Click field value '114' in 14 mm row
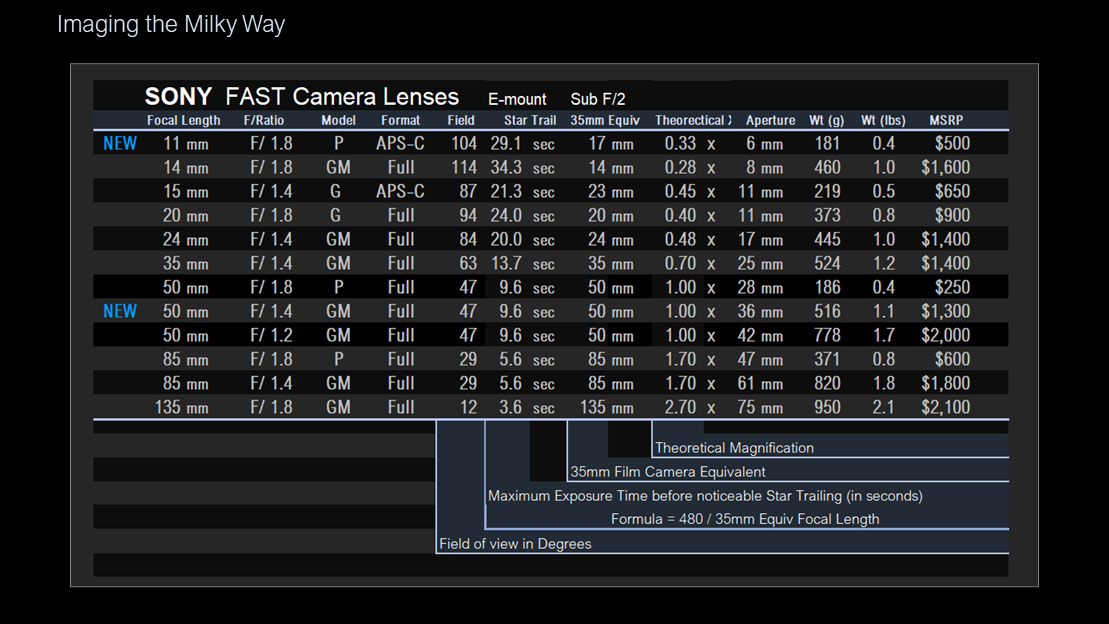 (x=464, y=168)
